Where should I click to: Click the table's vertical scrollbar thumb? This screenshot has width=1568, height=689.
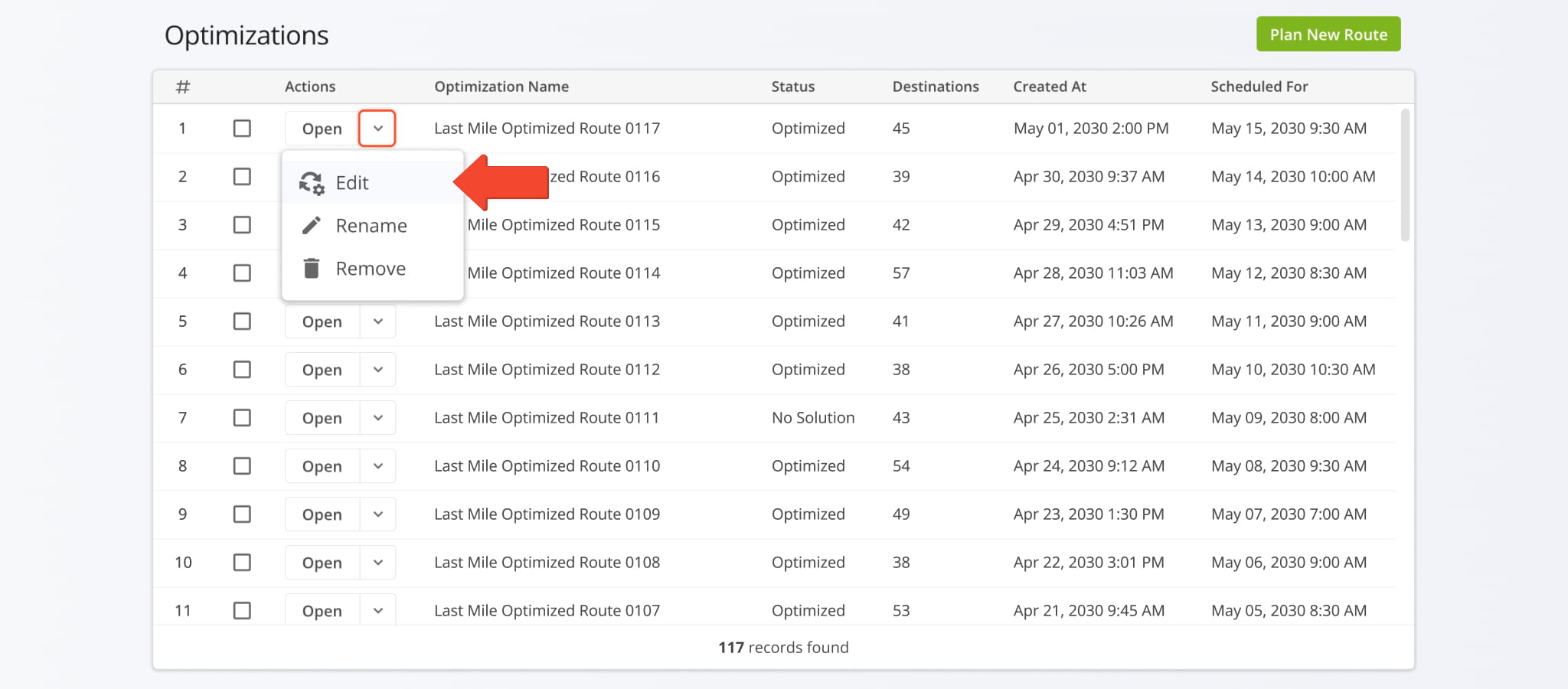[x=1405, y=176]
